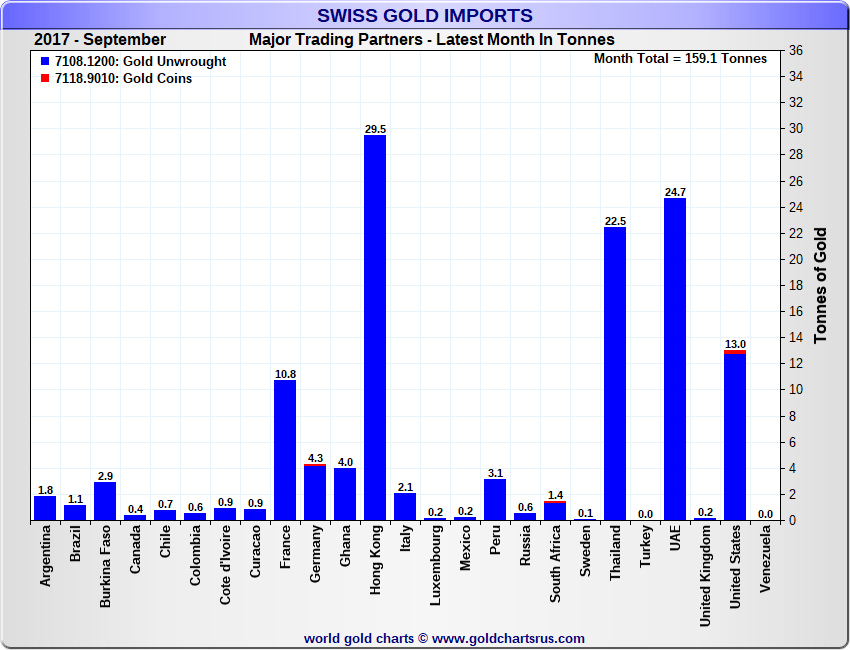
Task: Select the France bar at 10.8
Action: (285, 450)
